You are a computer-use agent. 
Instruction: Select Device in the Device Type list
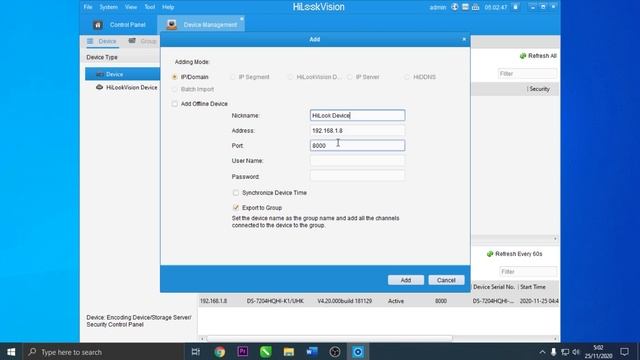tap(122, 74)
